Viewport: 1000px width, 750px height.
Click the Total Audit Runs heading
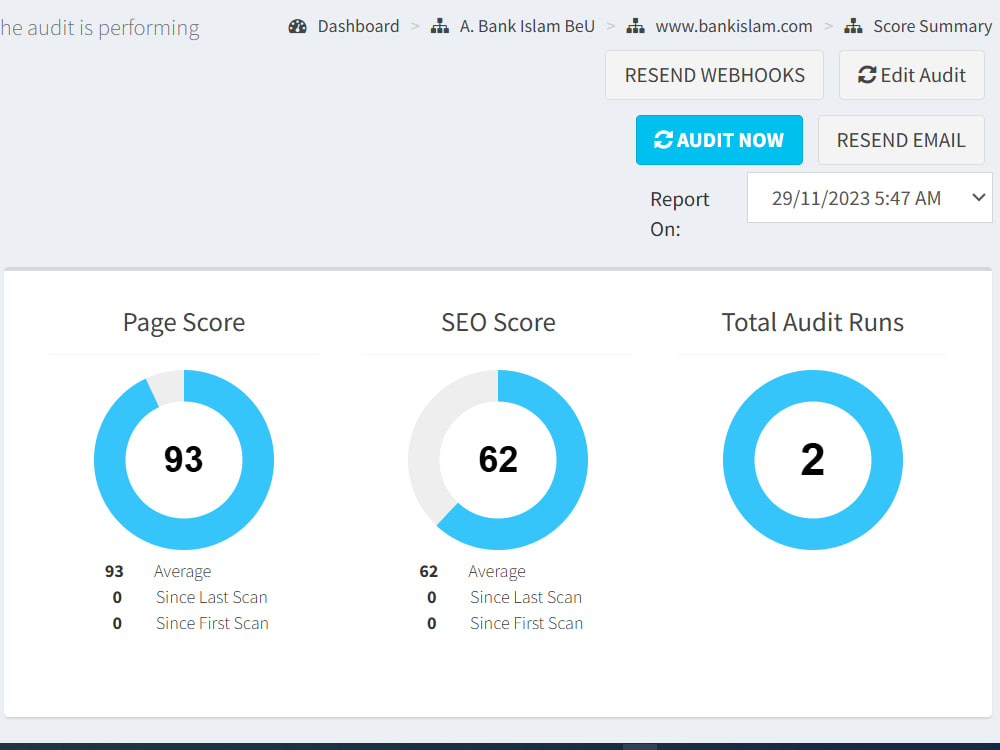(812, 323)
